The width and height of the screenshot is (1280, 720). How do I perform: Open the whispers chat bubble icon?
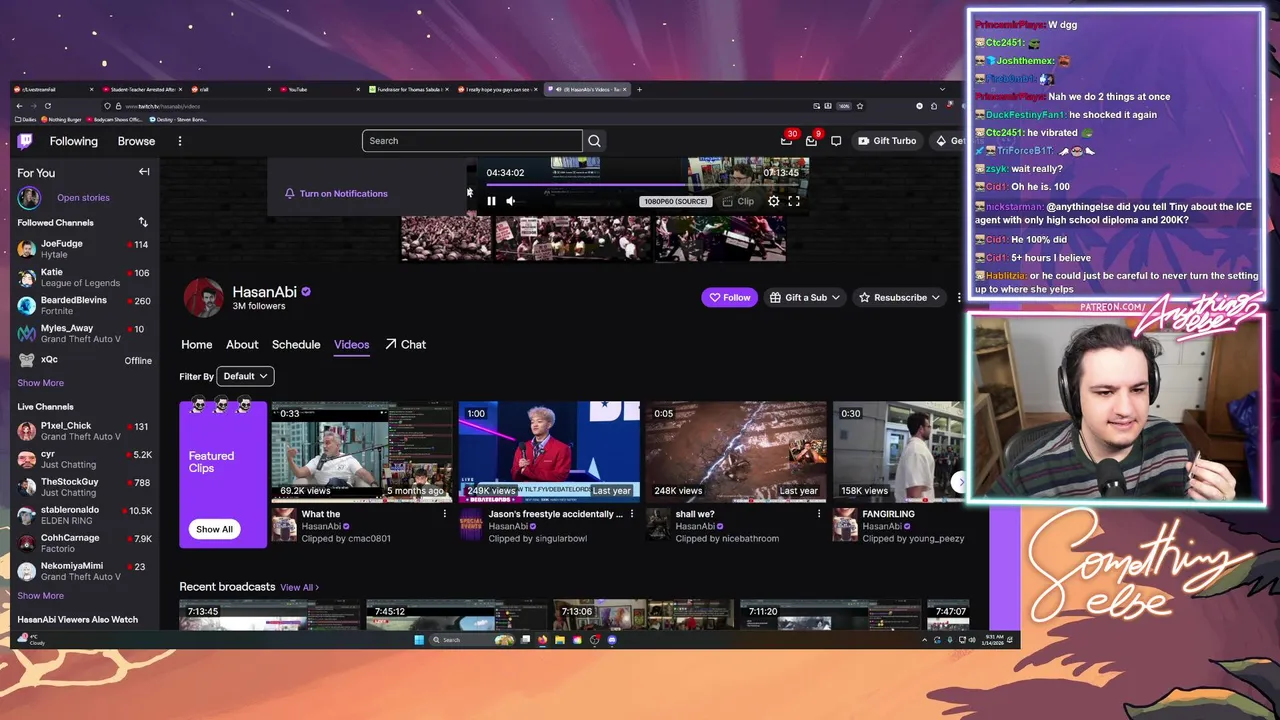pos(836,141)
